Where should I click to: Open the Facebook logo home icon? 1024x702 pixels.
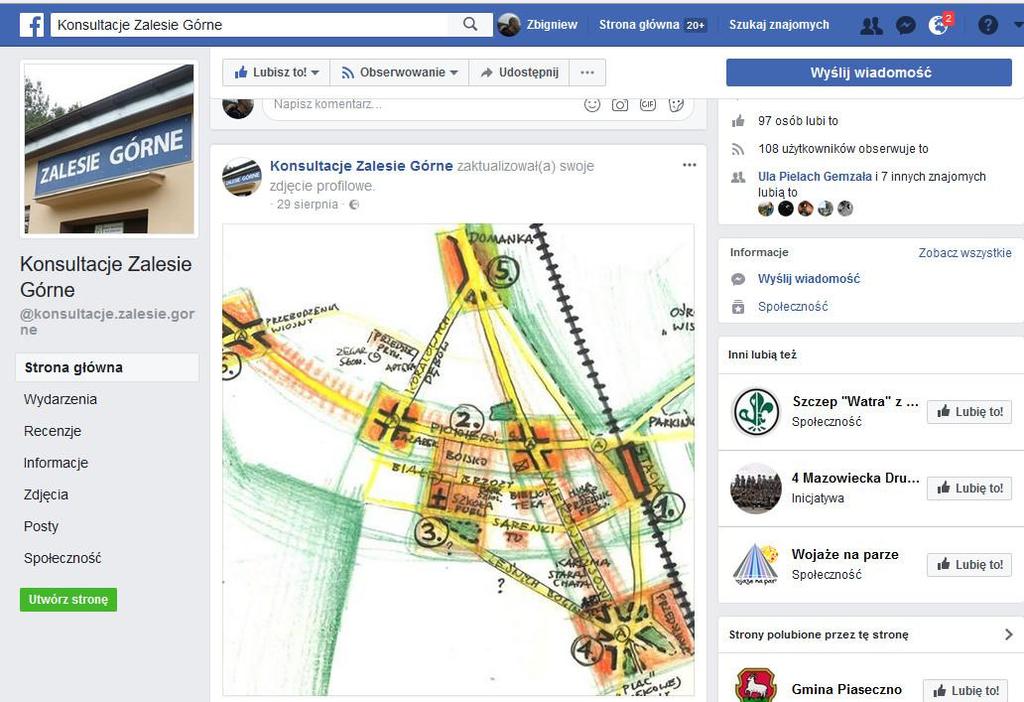[x=31, y=25]
